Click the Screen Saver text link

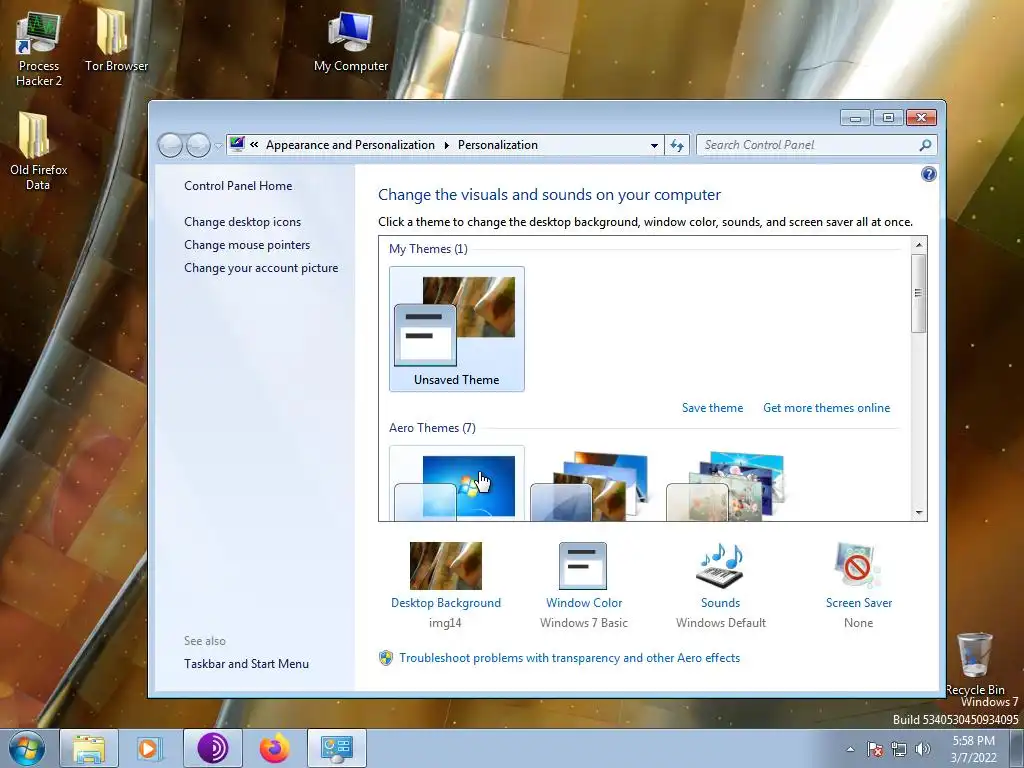pos(859,603)
